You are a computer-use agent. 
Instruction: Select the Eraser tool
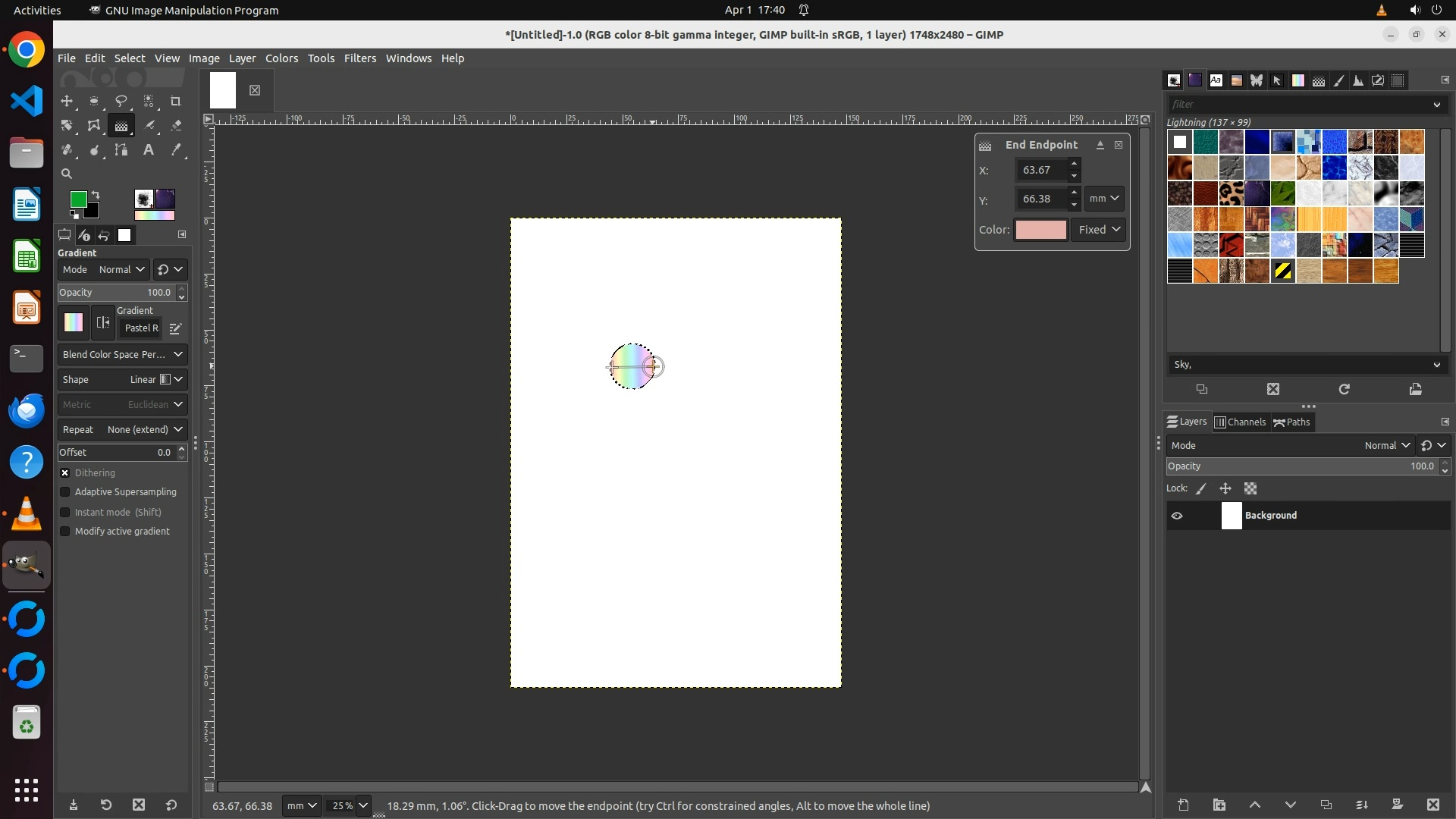click(176, 126)
